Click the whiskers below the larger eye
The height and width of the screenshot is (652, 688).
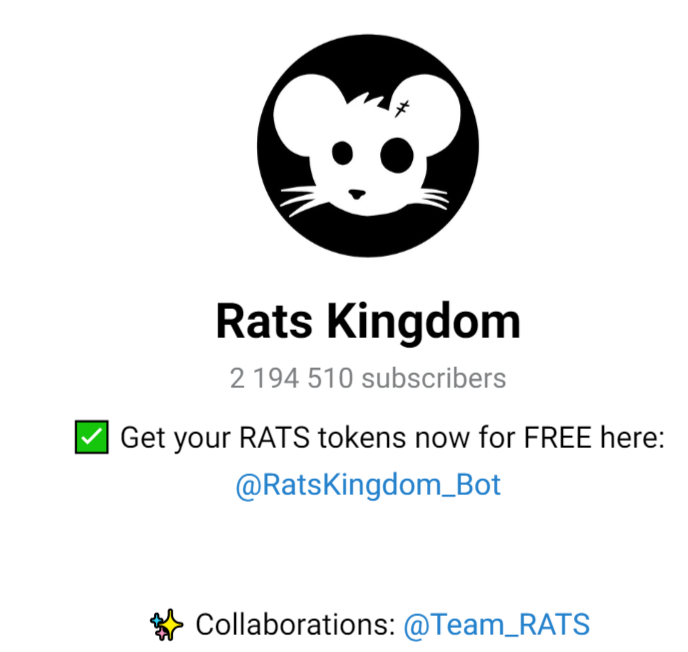[432, 198]
